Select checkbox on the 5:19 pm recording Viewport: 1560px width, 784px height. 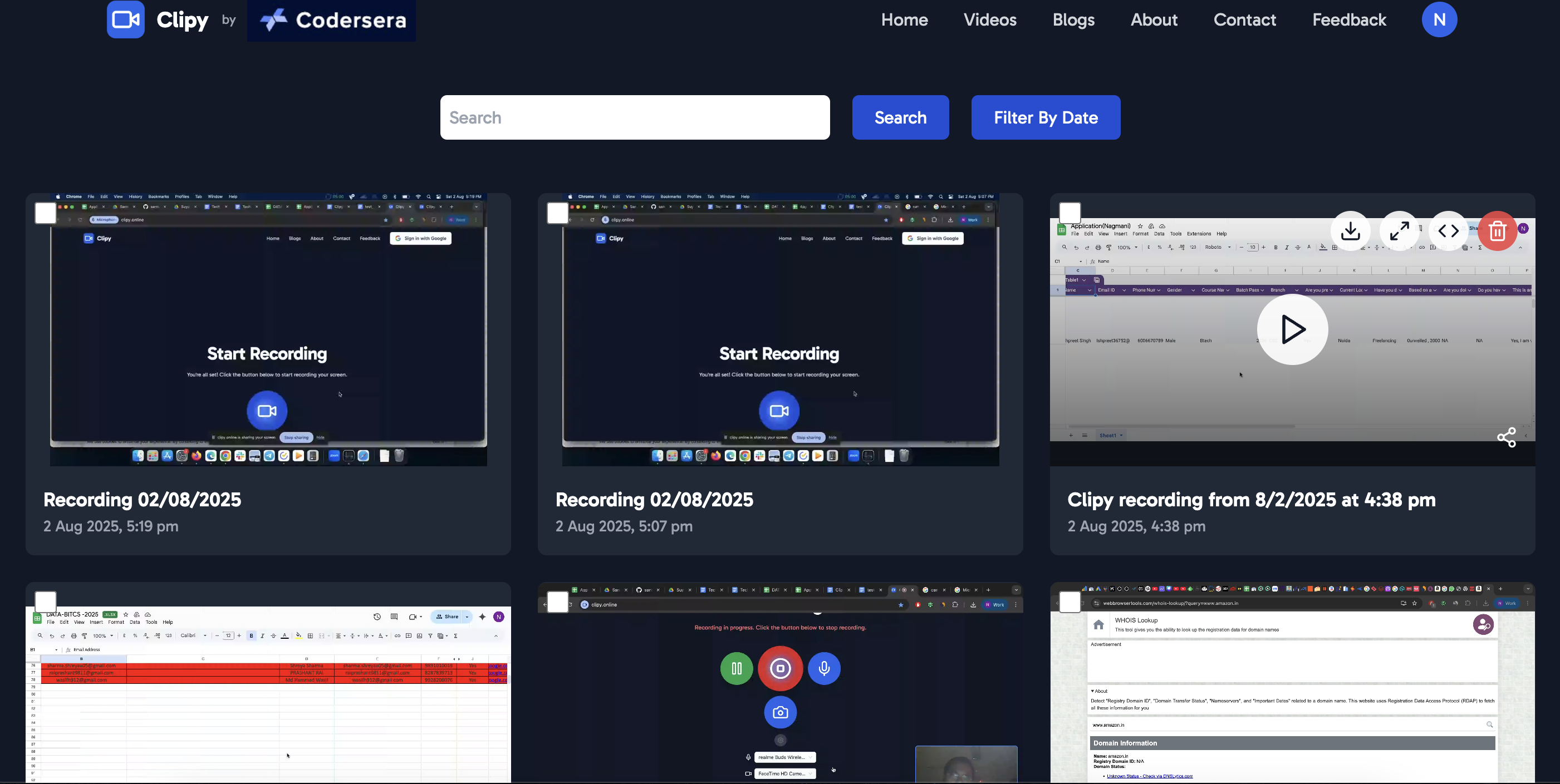(46, 213)
